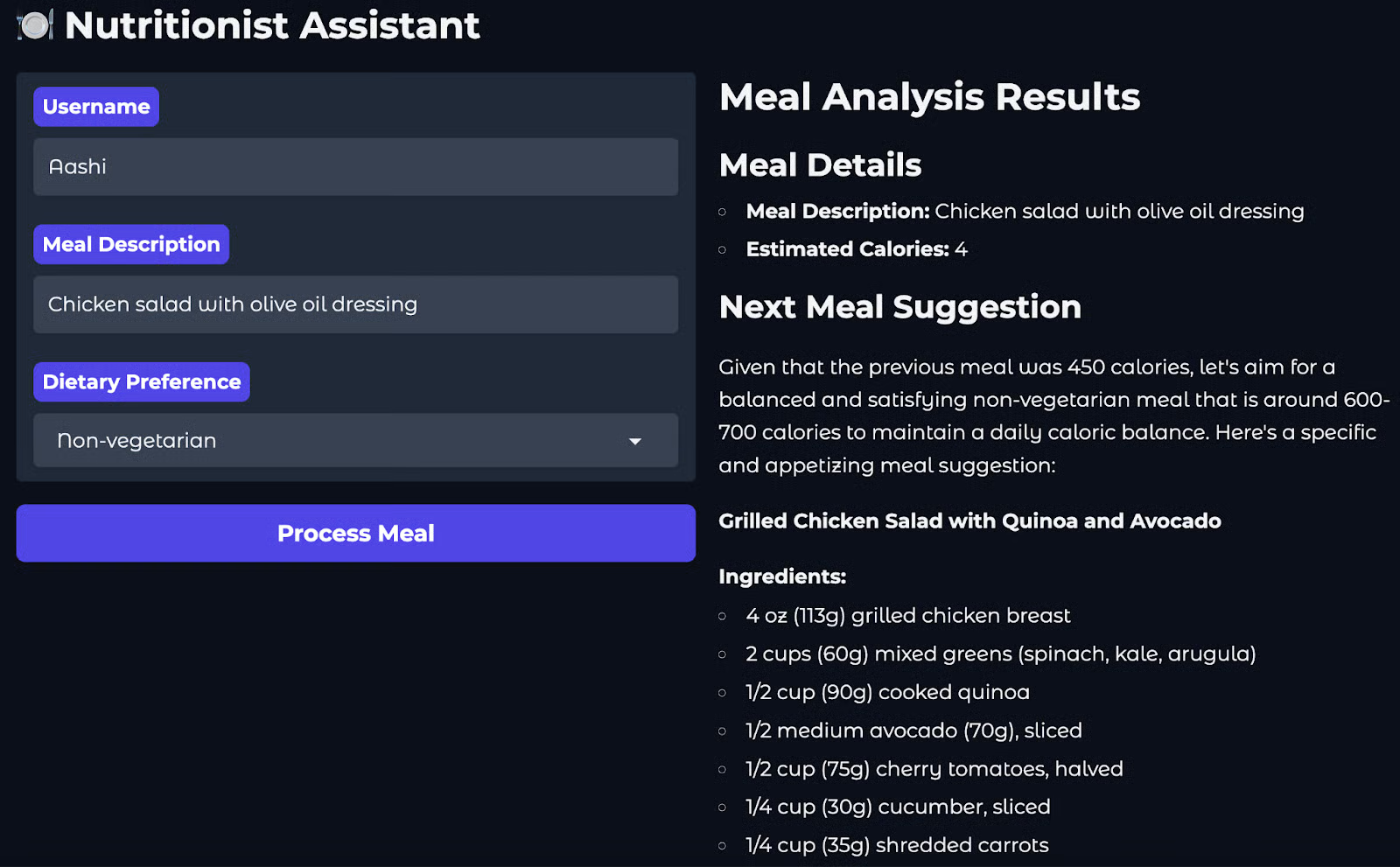This screenshot has height=867, width=1400.
Task: Click the dropdown chevron beside Non-vegetarian
Action: (635, 442)
